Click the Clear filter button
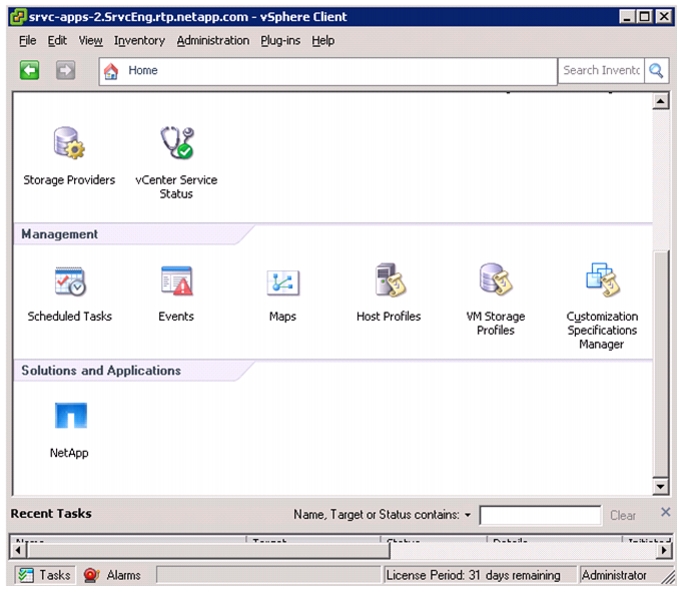Screen dimensions: 679x610 (623, 515)
